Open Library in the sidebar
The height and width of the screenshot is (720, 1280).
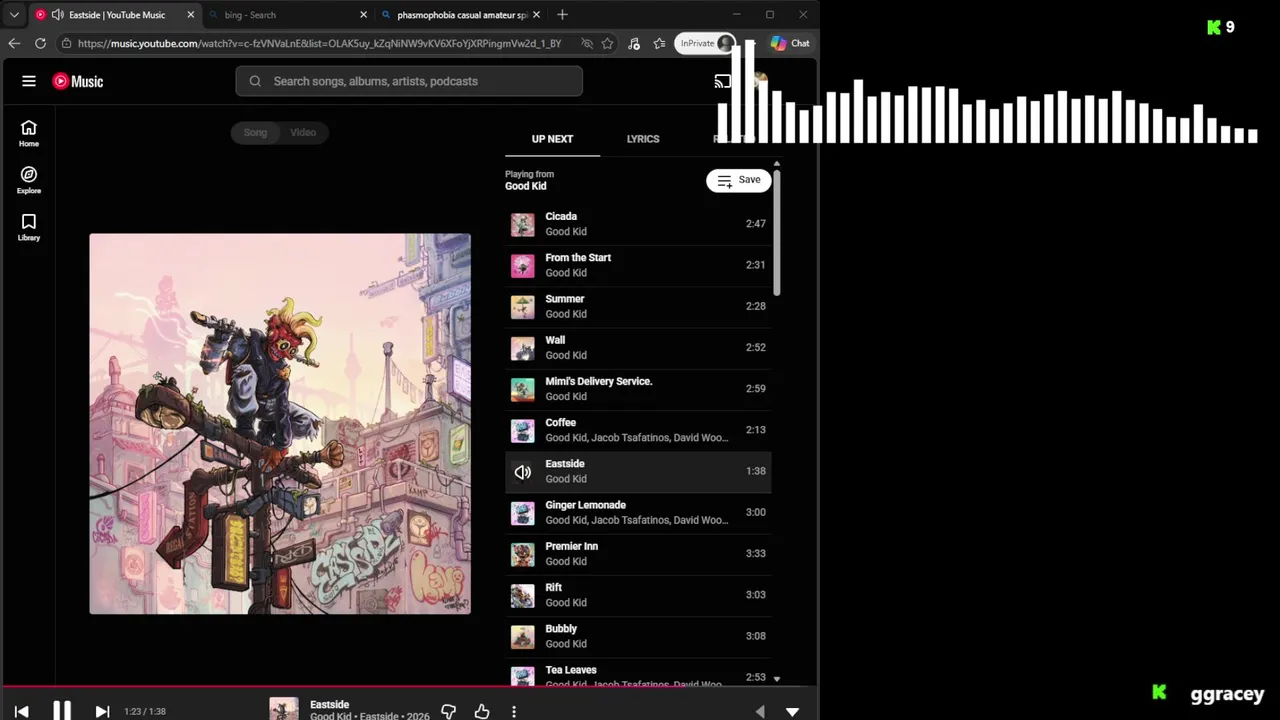[29, 227]
